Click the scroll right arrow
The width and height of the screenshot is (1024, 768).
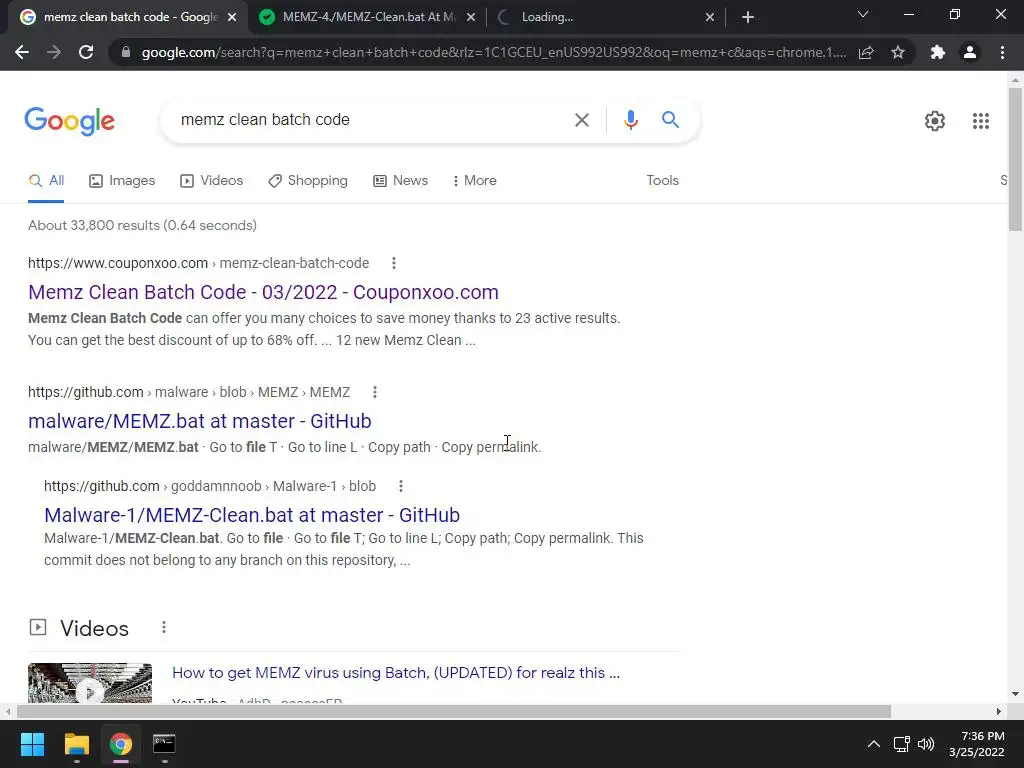pyautogui.click(x=999, y=711)
